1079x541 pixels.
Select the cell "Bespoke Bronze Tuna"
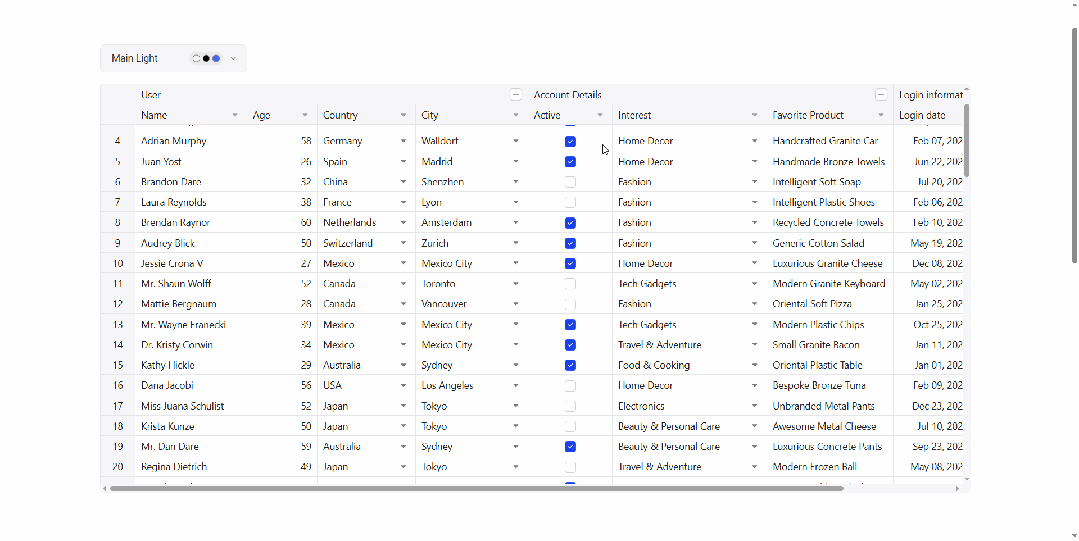point(830,385)
